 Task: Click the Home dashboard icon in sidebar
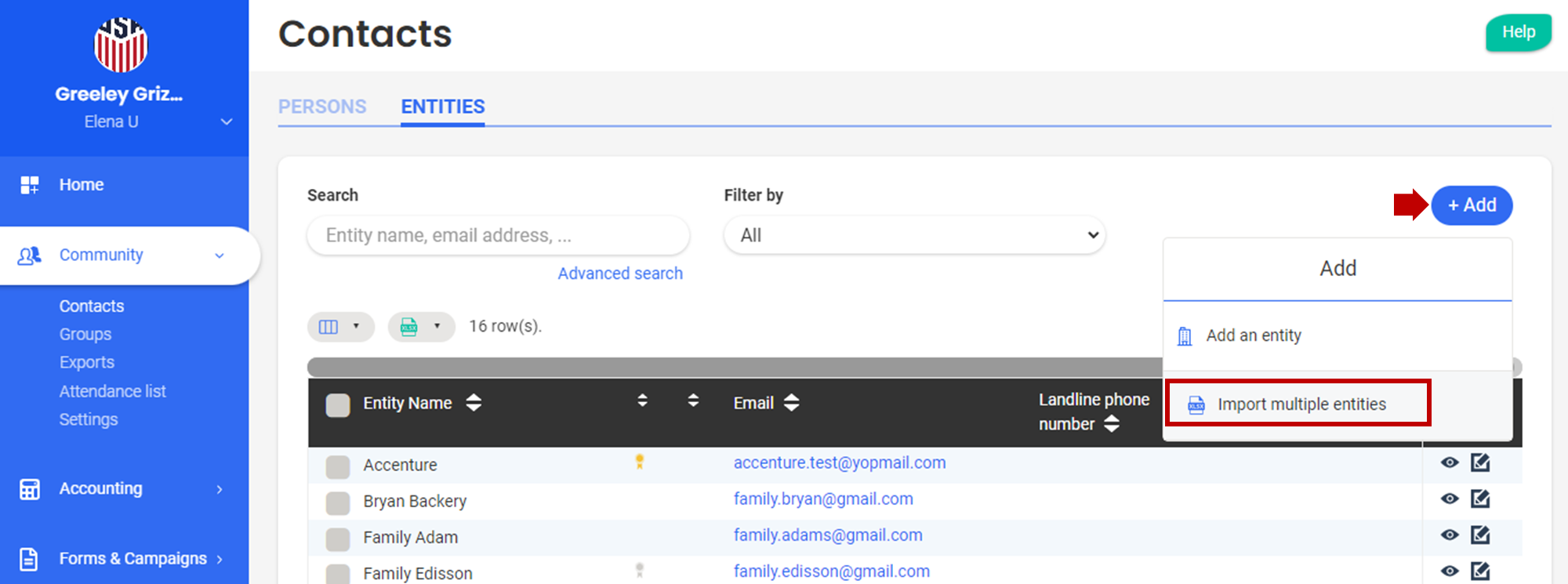coord(30,185)
